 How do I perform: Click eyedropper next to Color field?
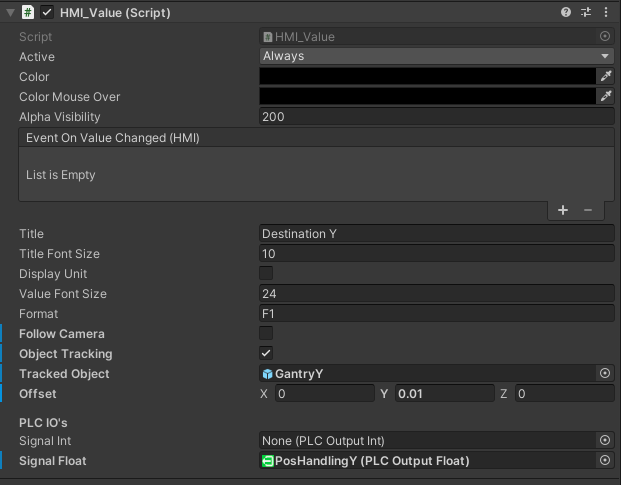pyautogui.click(x=605, y=76)
